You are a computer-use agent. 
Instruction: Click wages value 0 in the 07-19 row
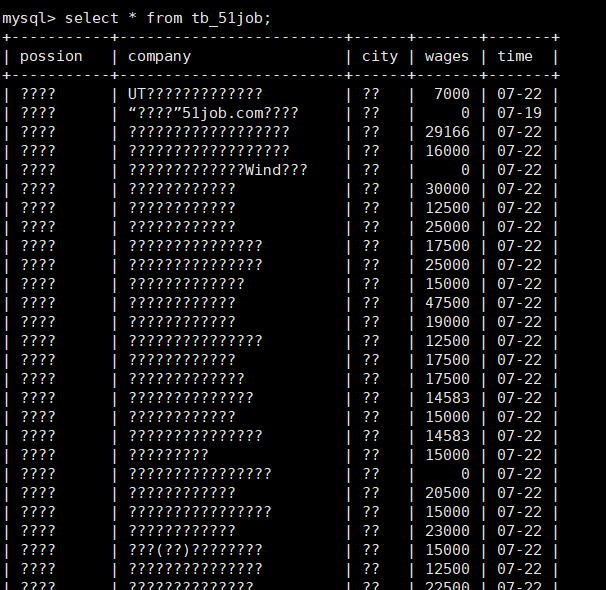[465, 113]
